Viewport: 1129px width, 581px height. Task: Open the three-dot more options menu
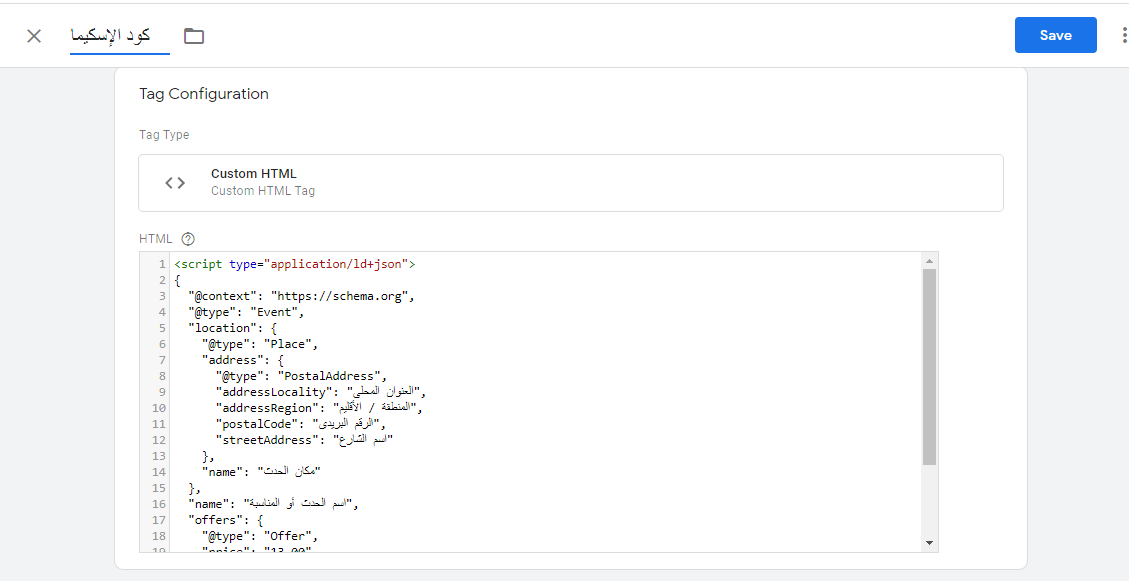click(x=1125, y=36)
